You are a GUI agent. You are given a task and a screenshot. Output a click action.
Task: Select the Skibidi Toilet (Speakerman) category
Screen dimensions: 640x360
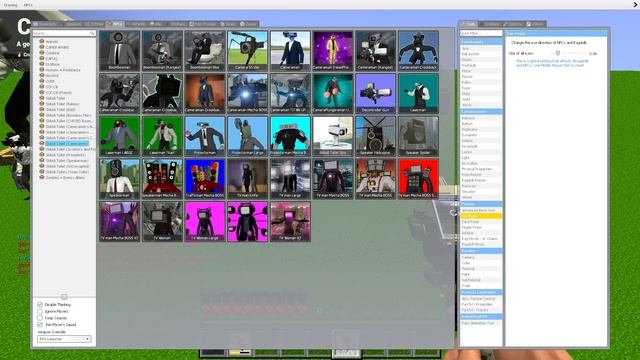[67, 161]
